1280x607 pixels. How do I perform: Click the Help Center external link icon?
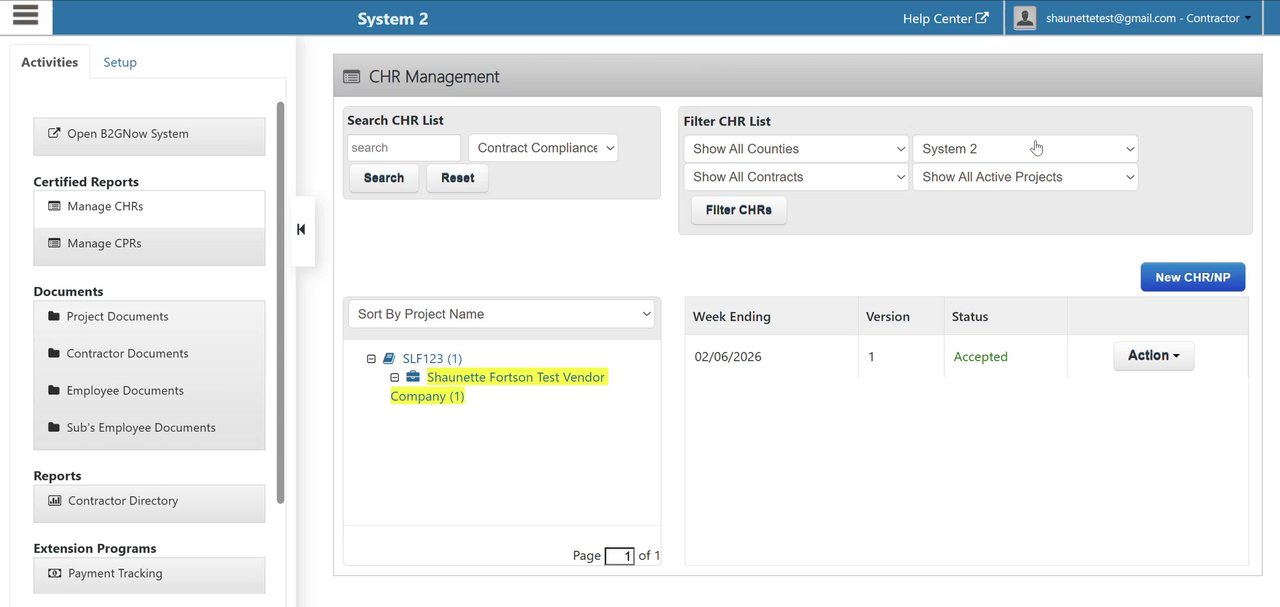(x=982, y=18)
